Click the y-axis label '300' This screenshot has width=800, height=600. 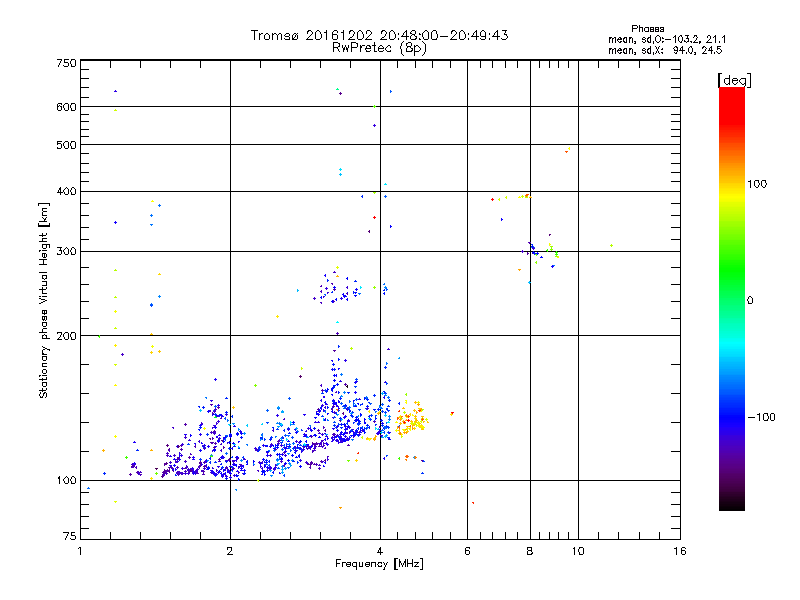click(x=66, y=251)
